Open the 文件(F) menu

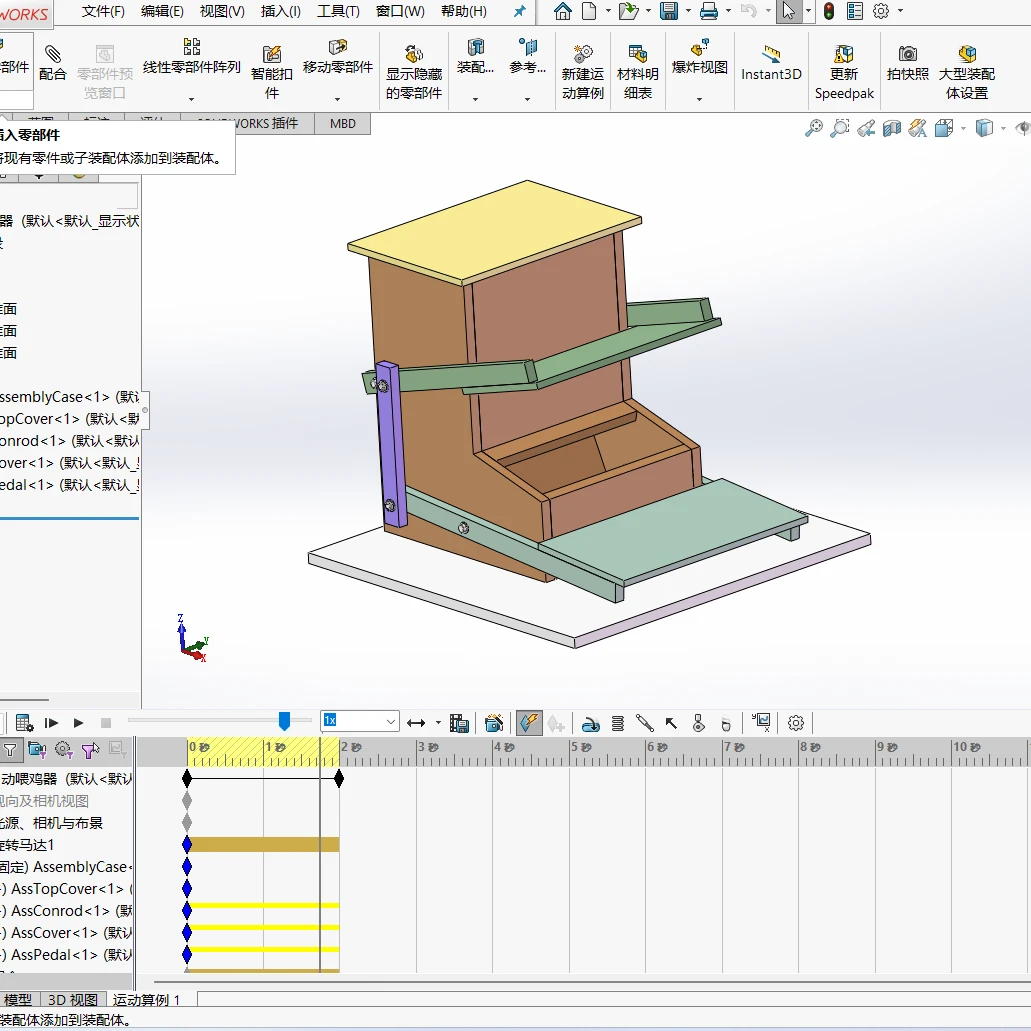[x=103, y=11]
